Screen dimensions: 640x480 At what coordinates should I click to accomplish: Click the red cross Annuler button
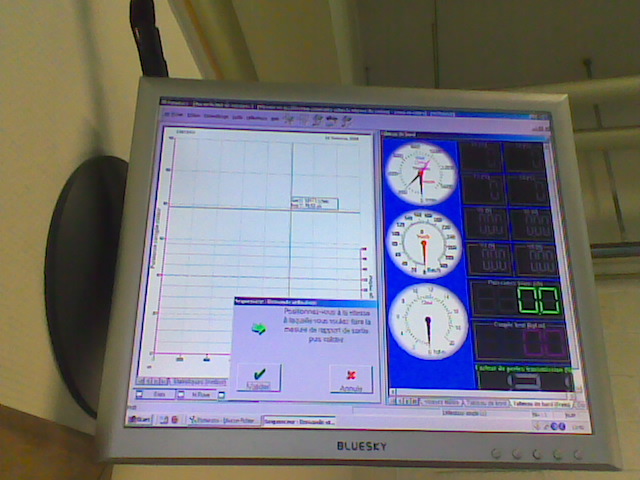click(x=351, y=380)
